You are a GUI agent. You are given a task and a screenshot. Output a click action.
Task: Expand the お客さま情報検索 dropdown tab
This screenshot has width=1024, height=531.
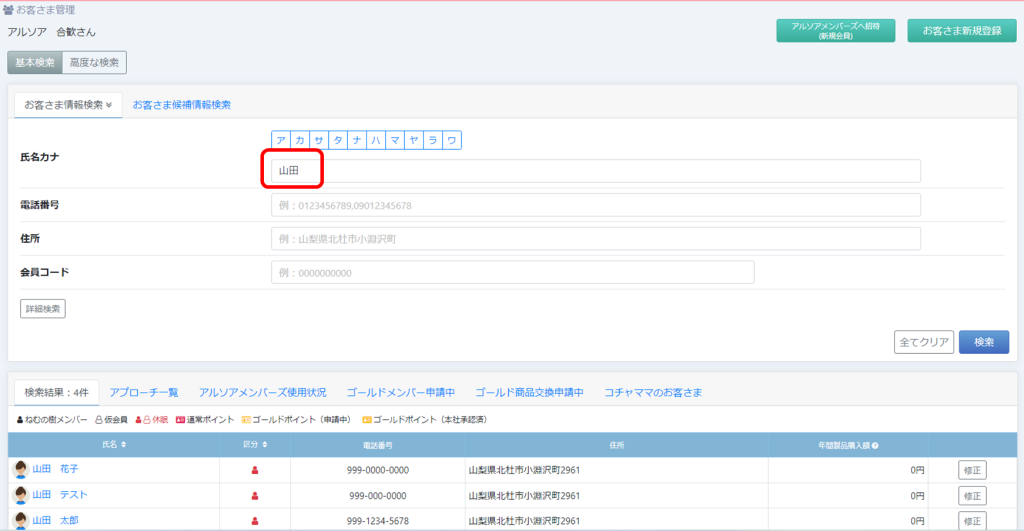tap(67, 104)
